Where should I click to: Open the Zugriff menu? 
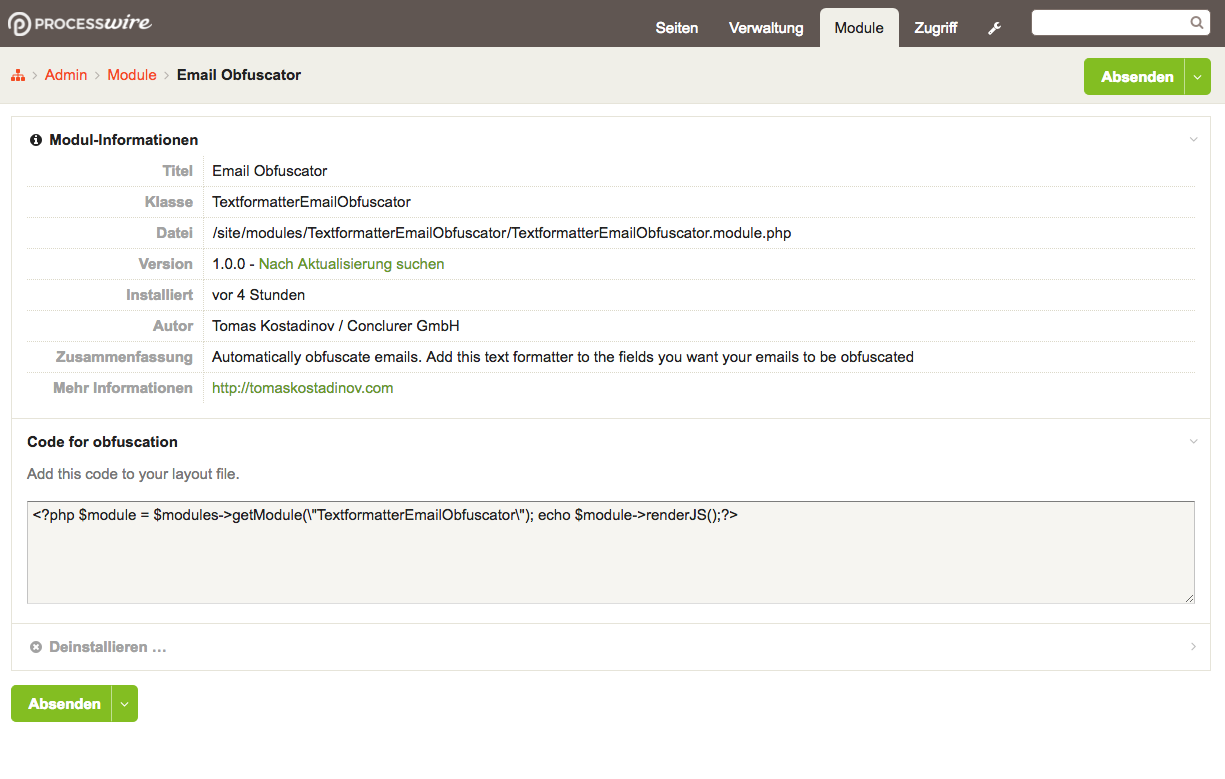tap(936, 28)
